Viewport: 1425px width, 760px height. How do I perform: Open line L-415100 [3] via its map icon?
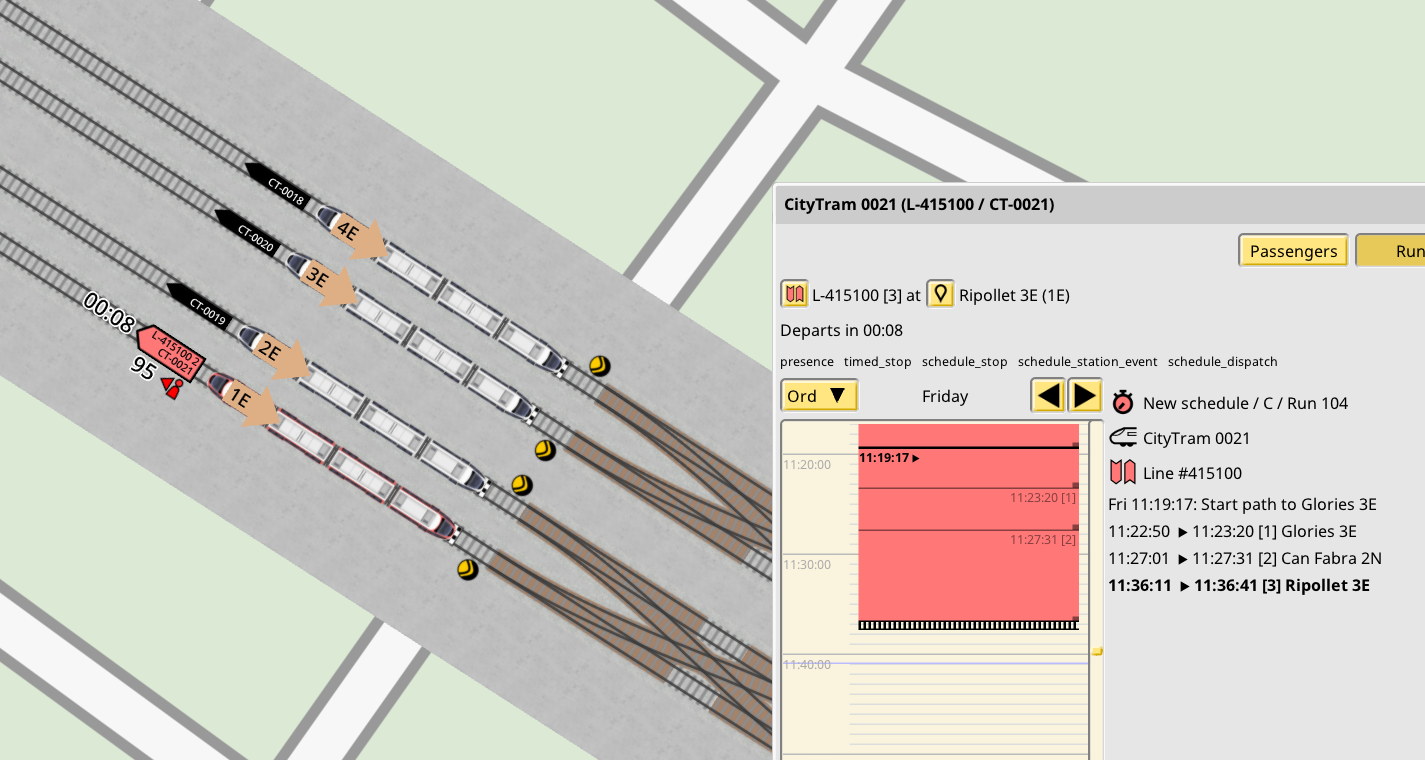tap(794, 295)
